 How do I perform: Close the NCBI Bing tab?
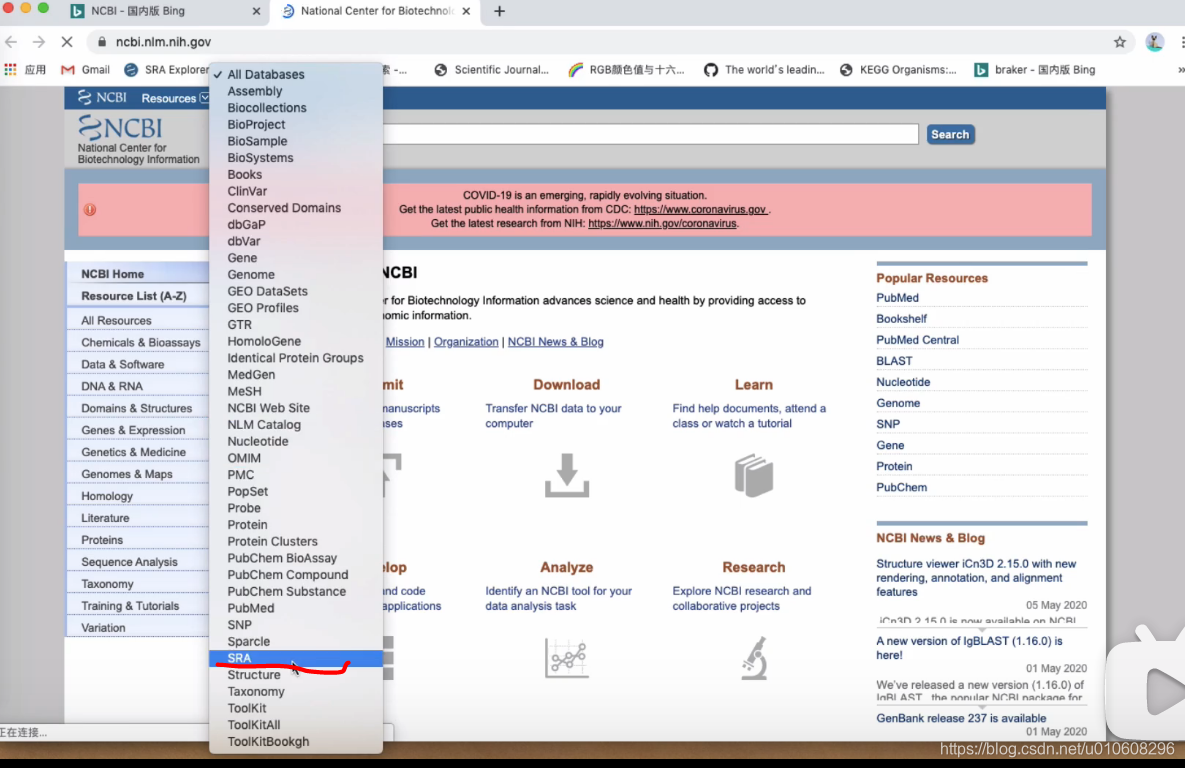(x=256, y=11)
